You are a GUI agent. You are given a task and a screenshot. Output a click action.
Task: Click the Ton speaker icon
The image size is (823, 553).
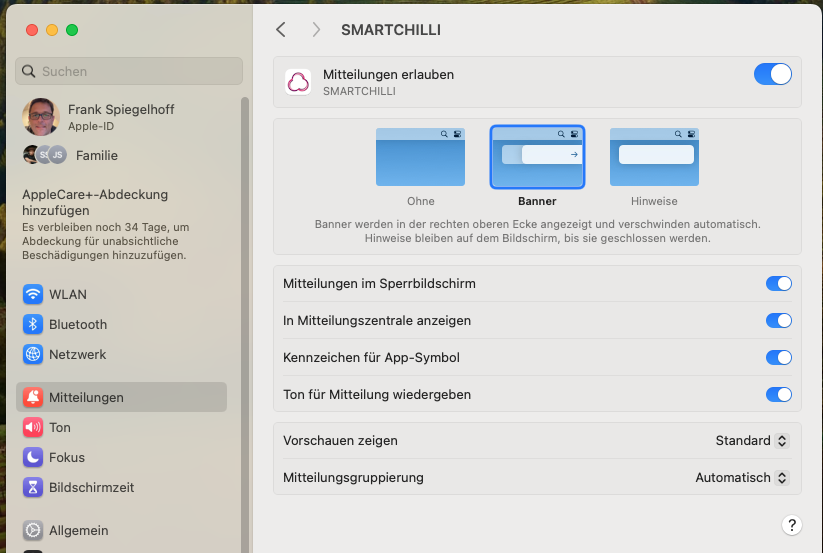pyautogui.click(x=33, y=427)
